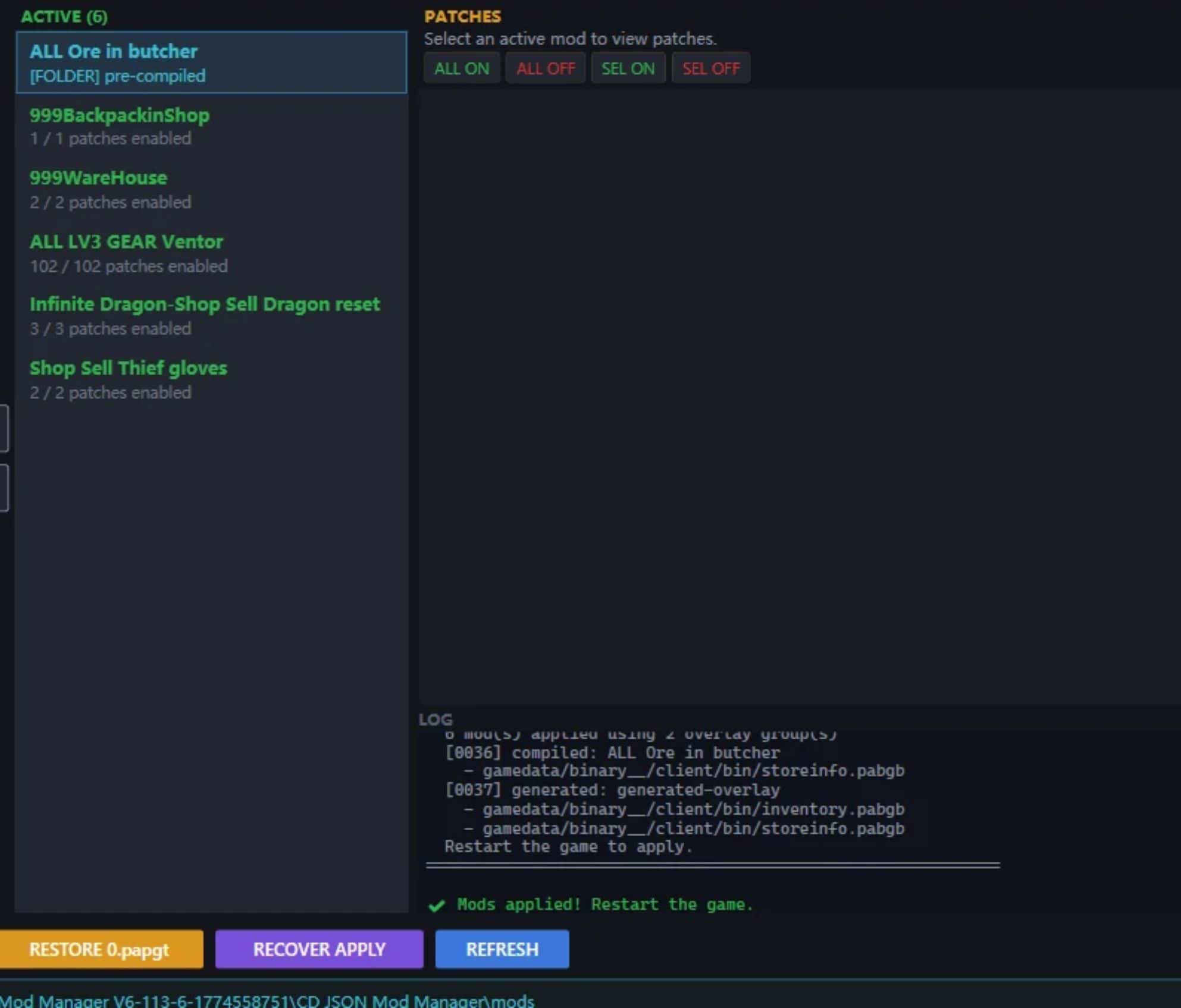Click the log line for [0037] generated-overlay
This screenshot has width=1181, height=1008.
pos(612,790)
